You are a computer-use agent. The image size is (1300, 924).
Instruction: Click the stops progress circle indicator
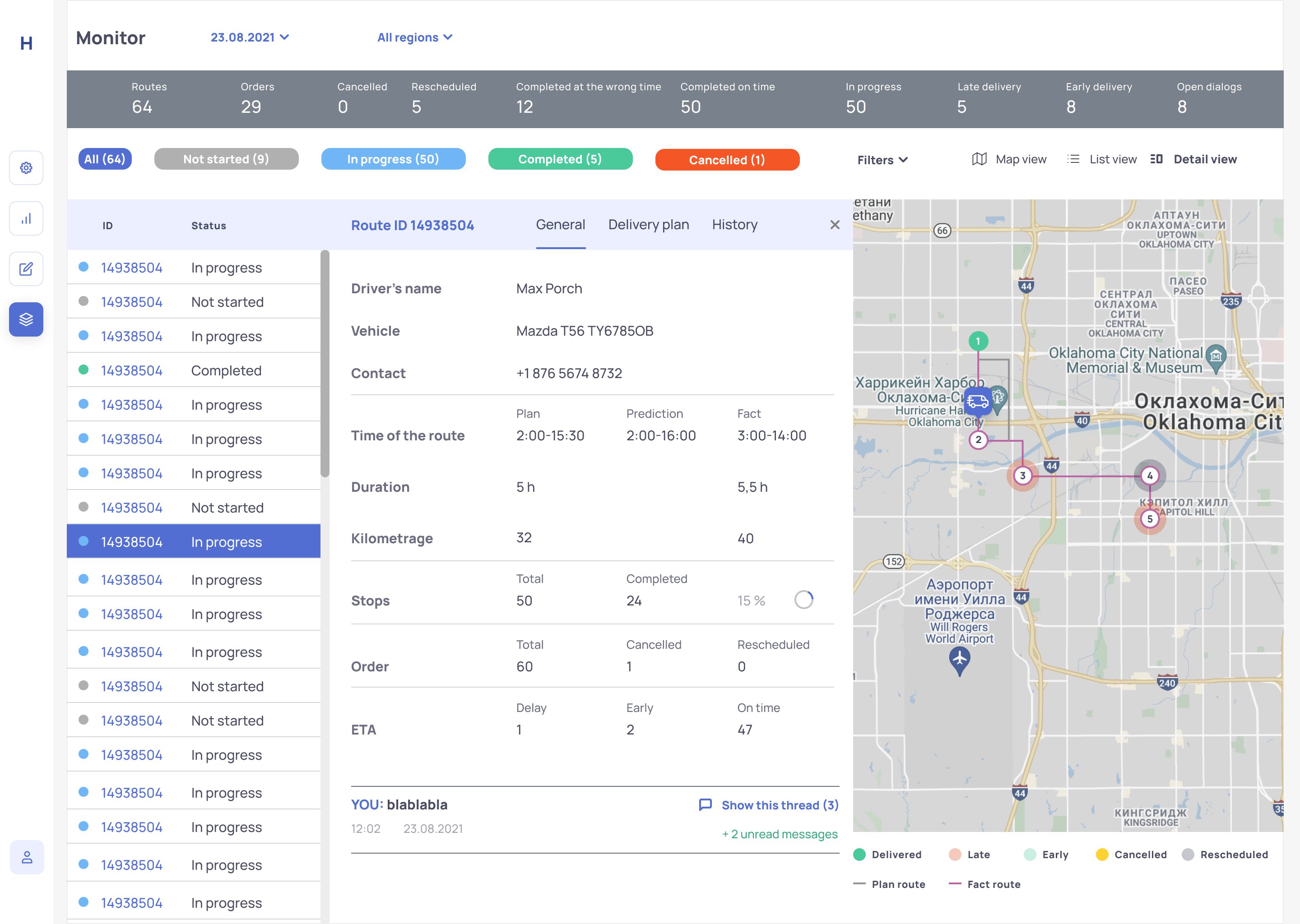click(803, 600)
